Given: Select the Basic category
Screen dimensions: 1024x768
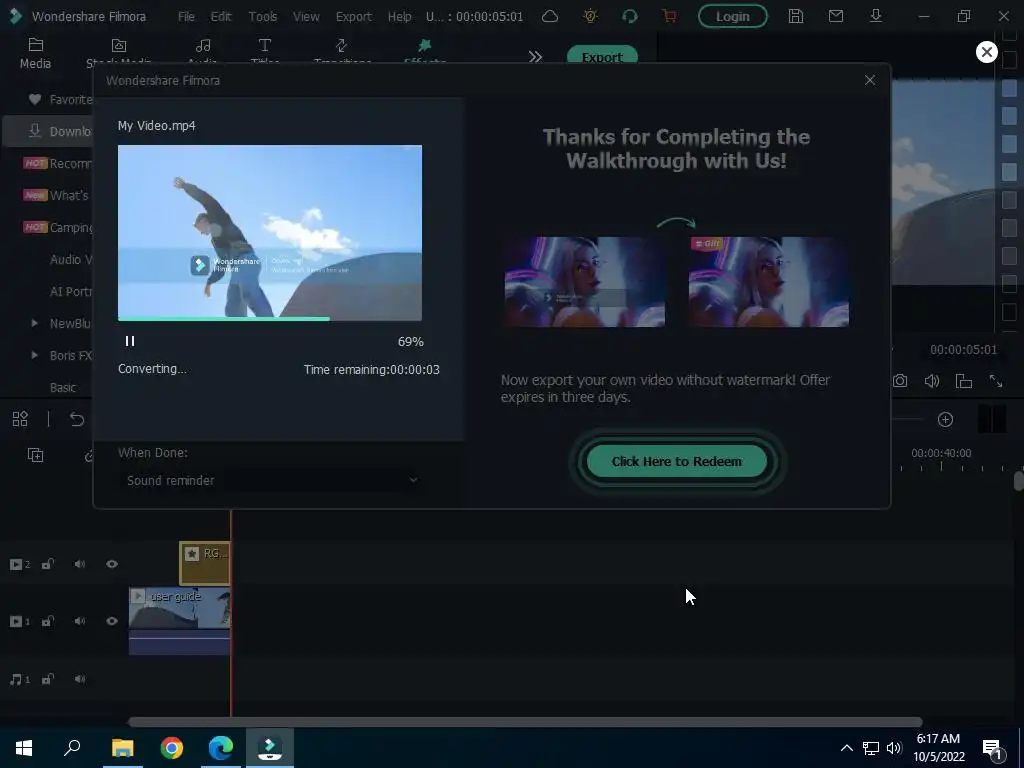Looking at the screenshot, I should (63, 387).
